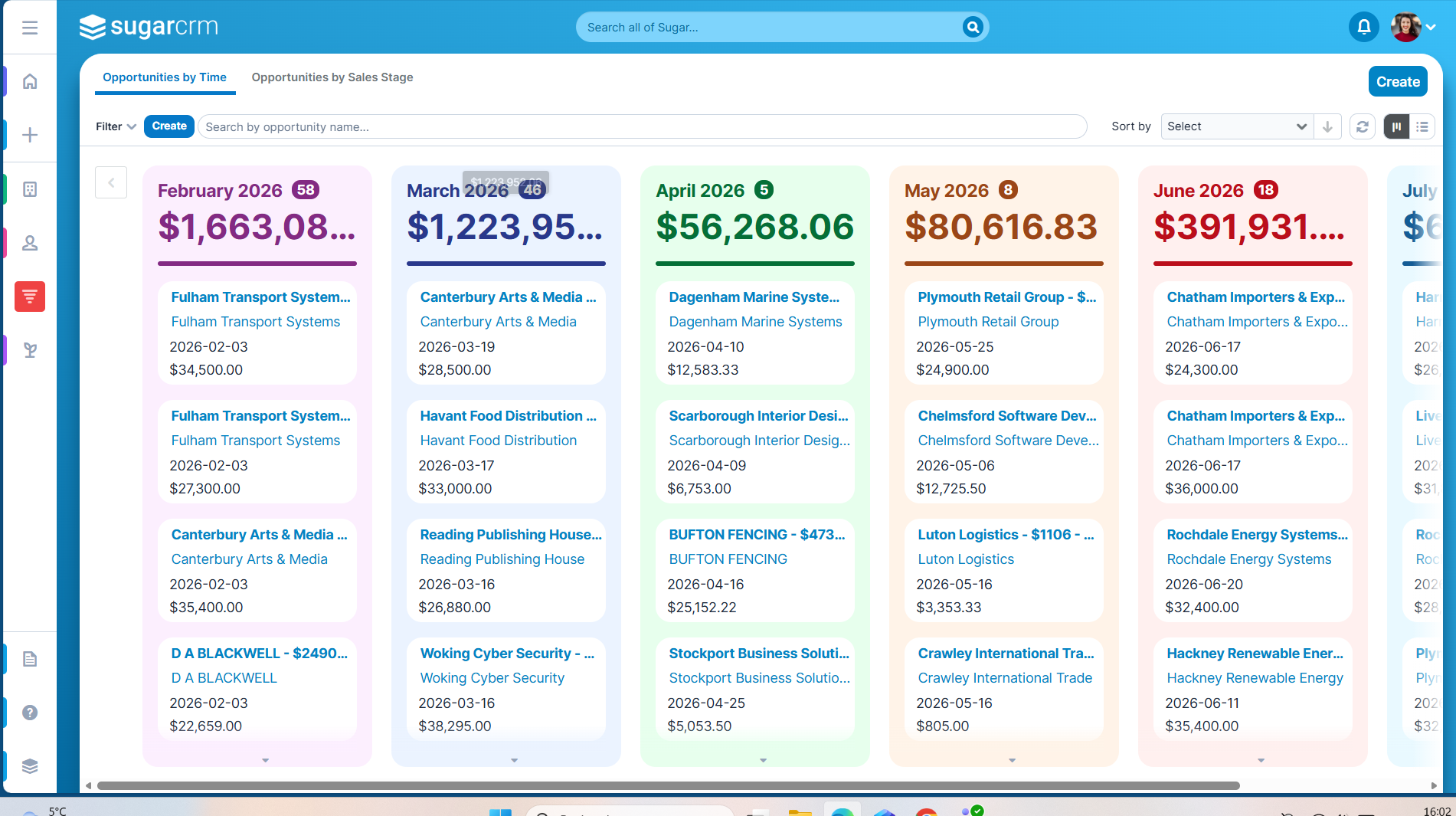Switch to Opportunities by Sales Stage tab

coord(332,77)
